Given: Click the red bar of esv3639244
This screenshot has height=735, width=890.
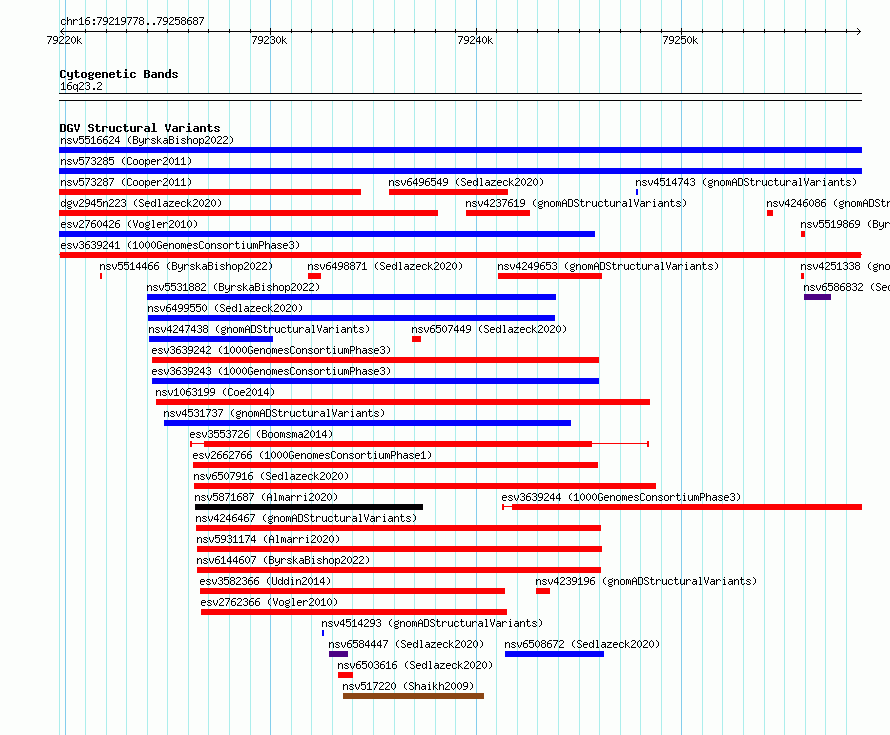Looking at the screenshot, I should click(x=682, y=507).
